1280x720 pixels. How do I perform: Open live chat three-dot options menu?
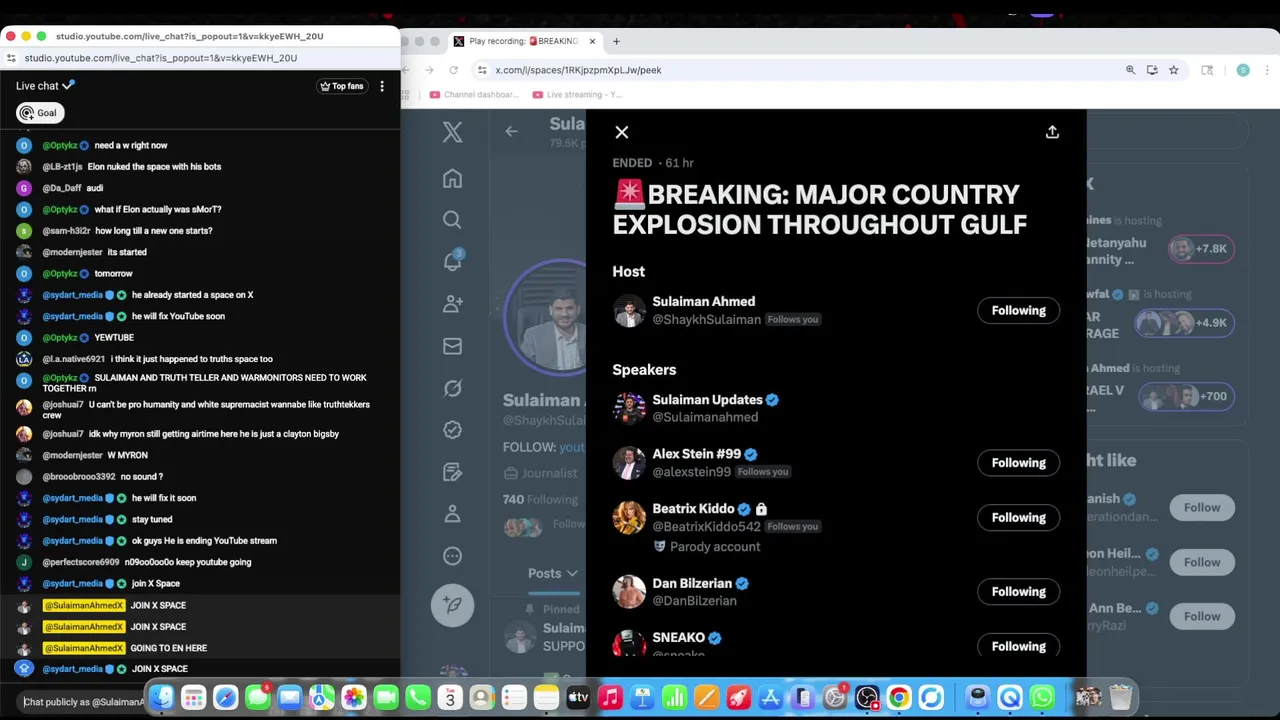pos(382,86)
